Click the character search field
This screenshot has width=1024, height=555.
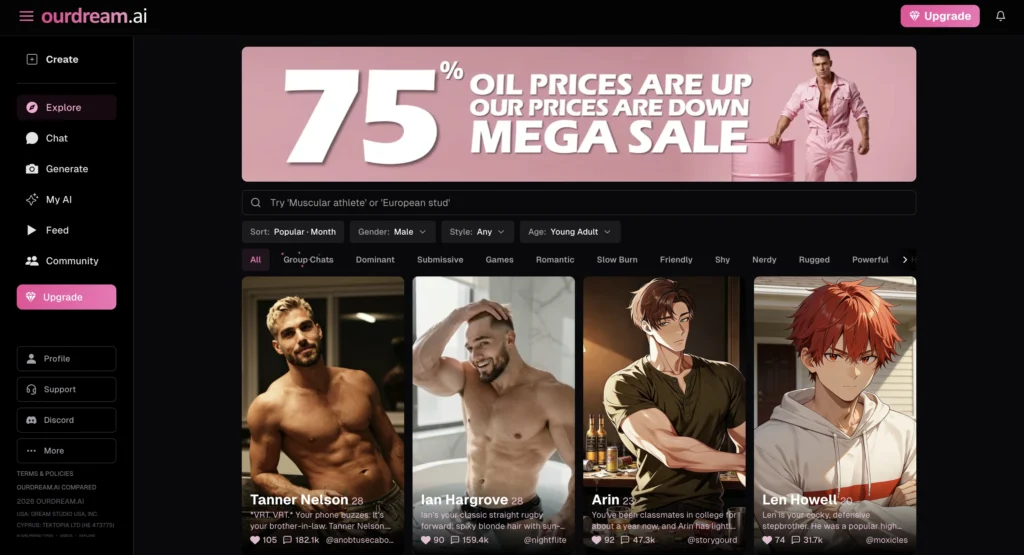pos(579,202)
